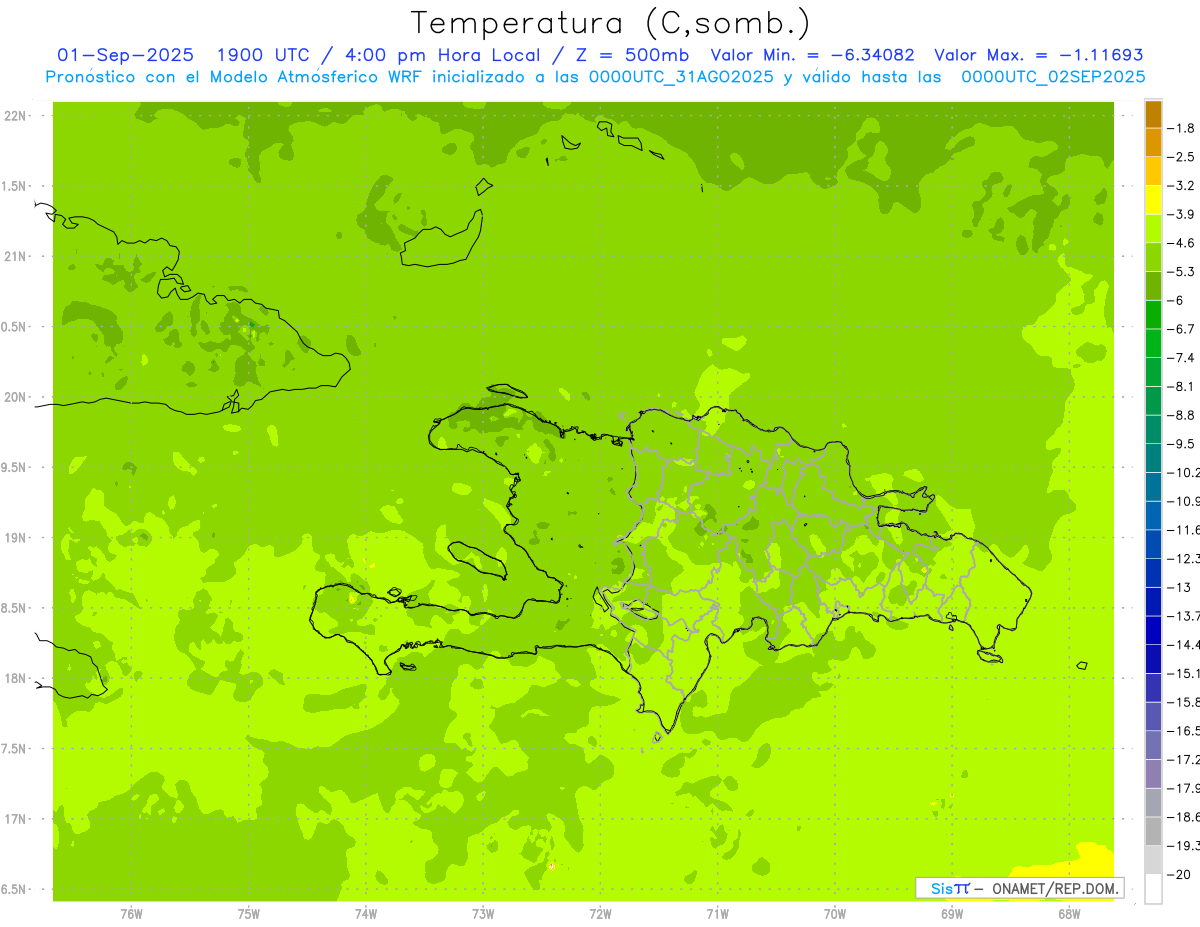This screenshot has width=1200, height=927.
Task: Click the '-4.6' color scale value
Action: (1181, 243)
